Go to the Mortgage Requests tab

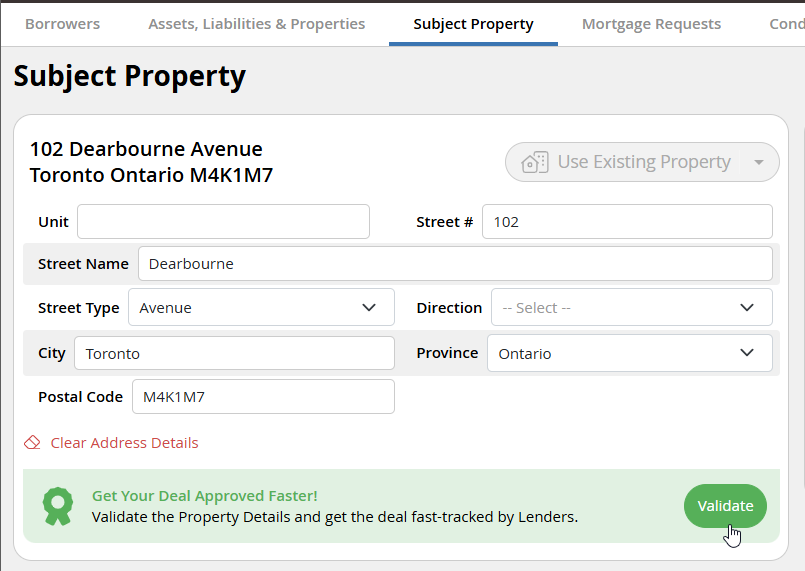coord(651,24)
